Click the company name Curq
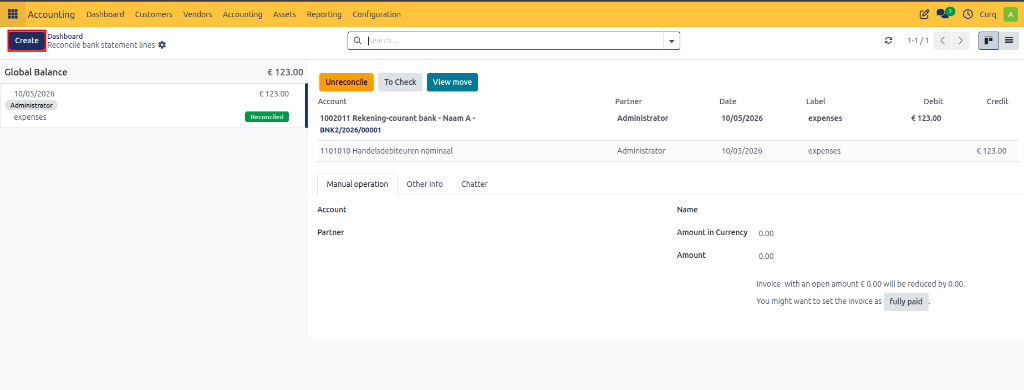This screenshot has width=1024, height=390. [987, 14]
